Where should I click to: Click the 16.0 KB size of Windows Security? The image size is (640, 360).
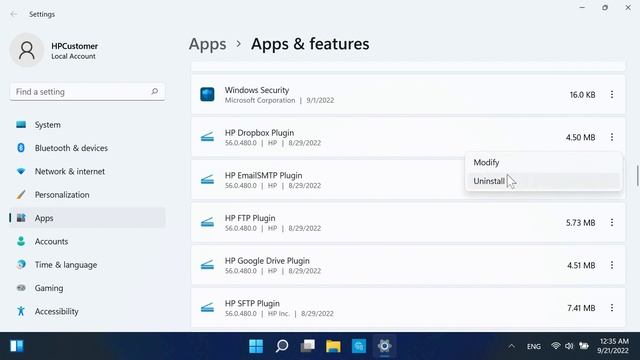(x=582, y=95)
